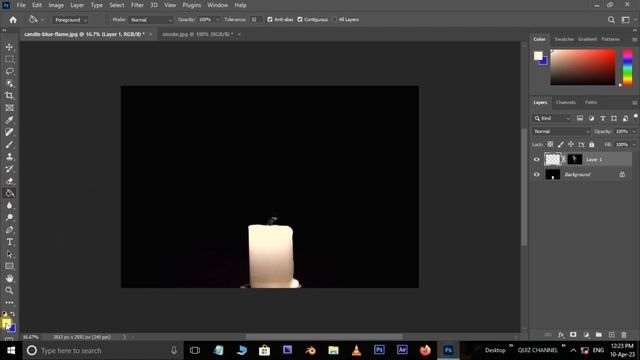Hide the Background layer eye icon
The image size is (640, 360).
click(x=537, y=174)
